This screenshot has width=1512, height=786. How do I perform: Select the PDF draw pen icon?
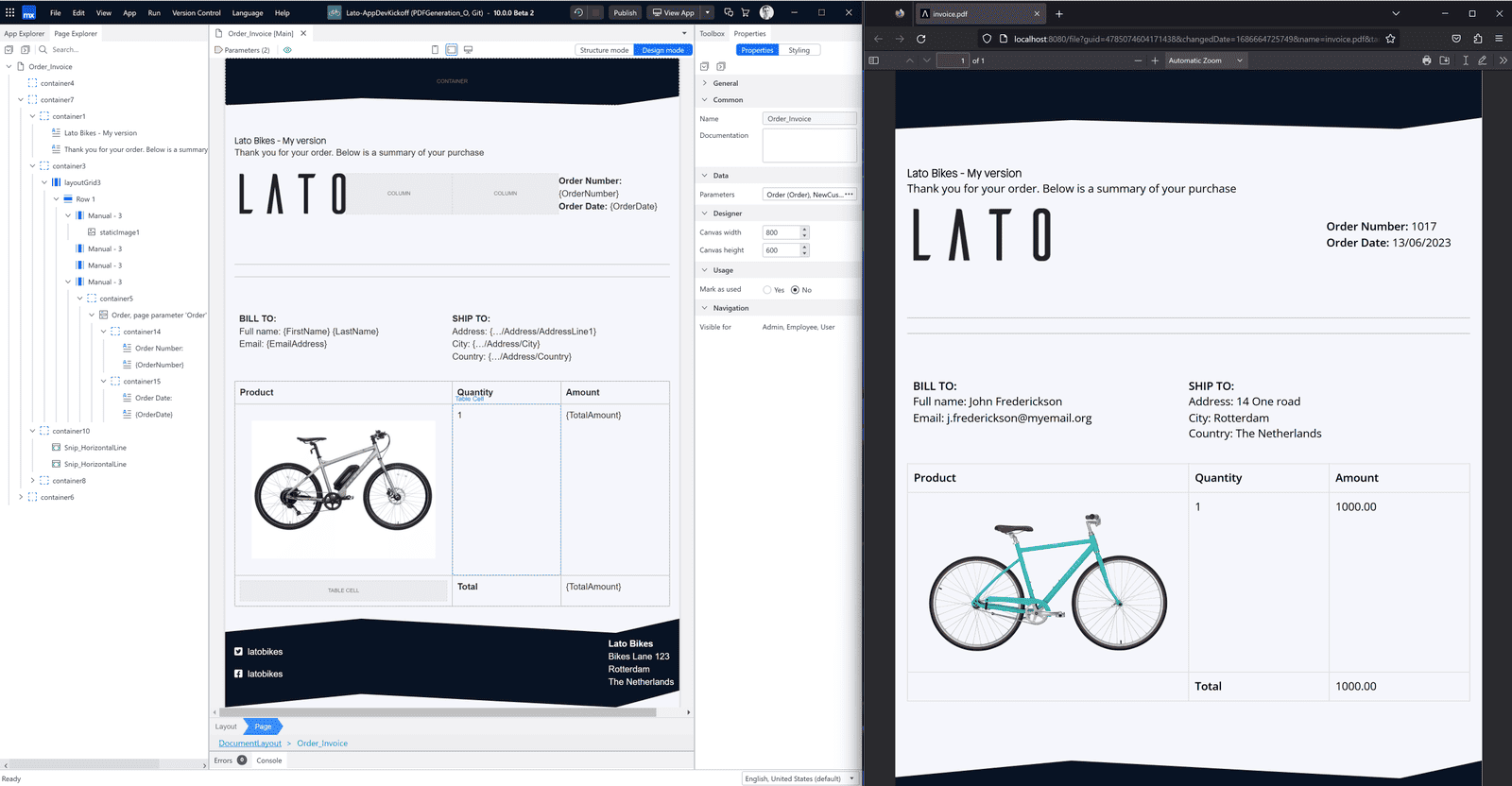pos(1483,60)
